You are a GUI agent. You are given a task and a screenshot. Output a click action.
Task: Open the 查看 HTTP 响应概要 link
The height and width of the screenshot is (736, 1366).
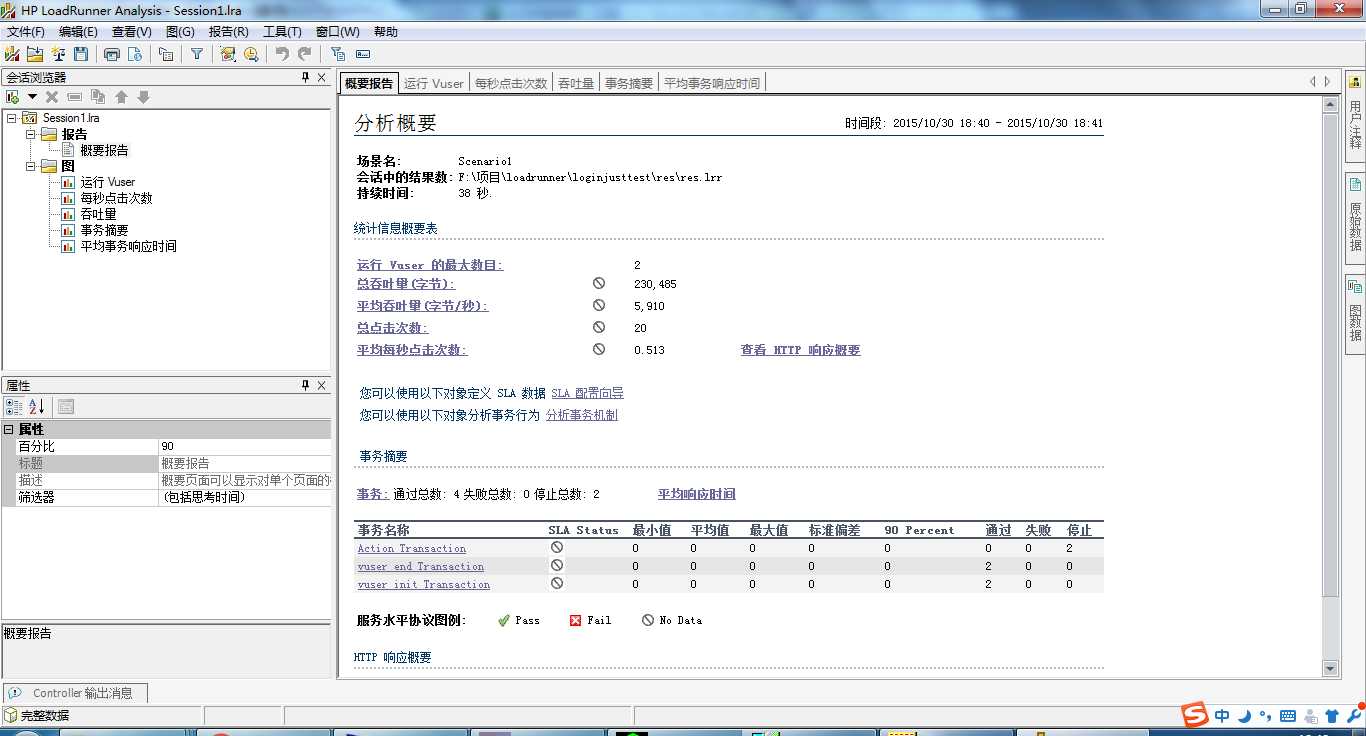[x=800, y=350]
